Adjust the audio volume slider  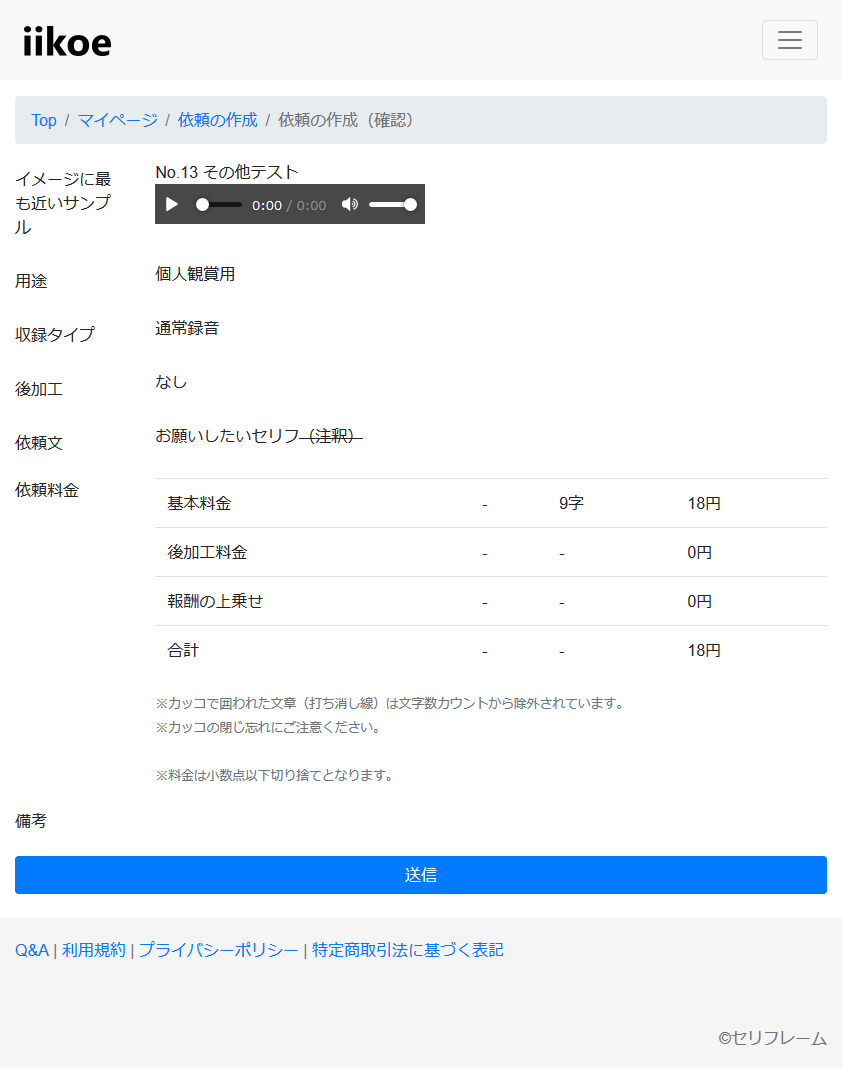(x=392, y=205)
